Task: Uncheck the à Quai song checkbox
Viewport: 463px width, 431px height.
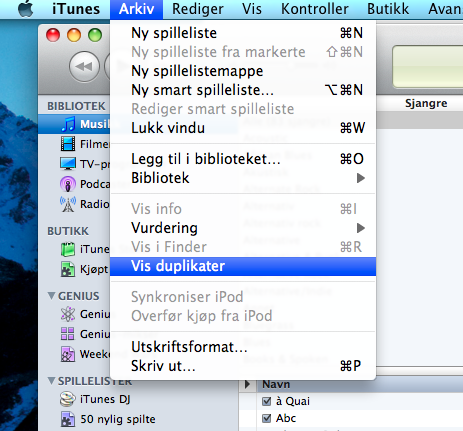Action: (x=266, y=401)
